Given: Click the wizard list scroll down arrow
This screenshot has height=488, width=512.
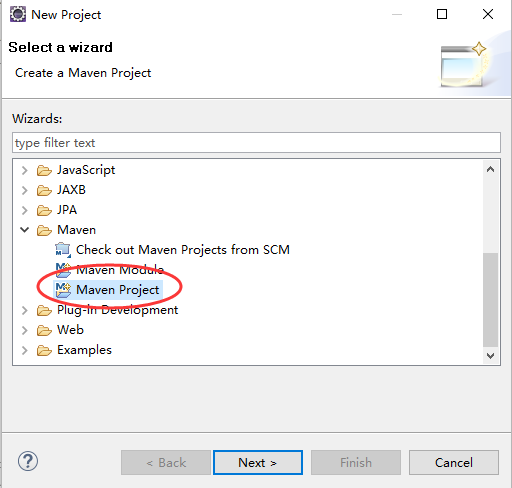Looking at the screenshot, I should [x=490, y=356].
